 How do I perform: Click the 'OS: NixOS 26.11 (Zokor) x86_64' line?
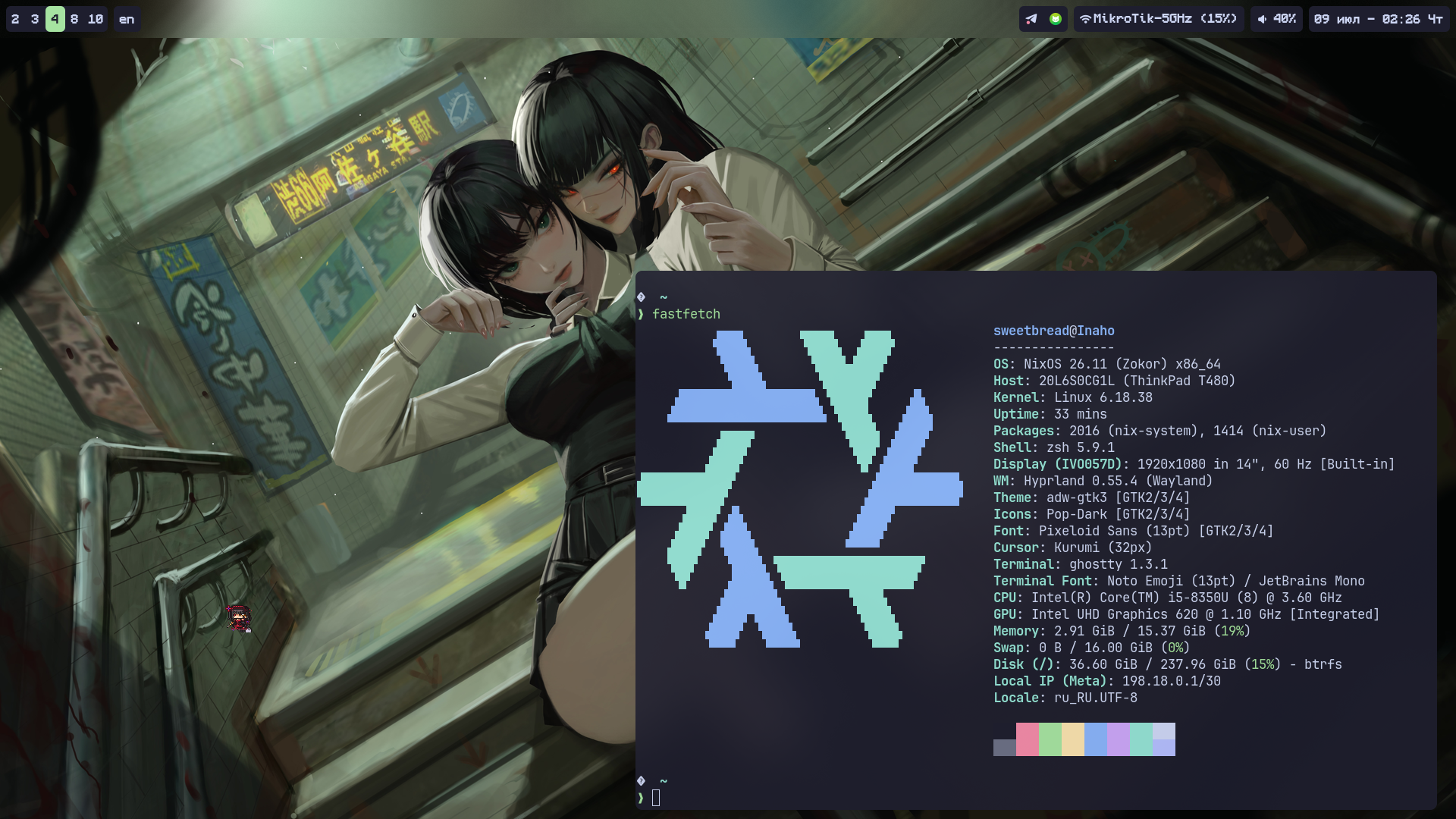tap(1107, 364)
